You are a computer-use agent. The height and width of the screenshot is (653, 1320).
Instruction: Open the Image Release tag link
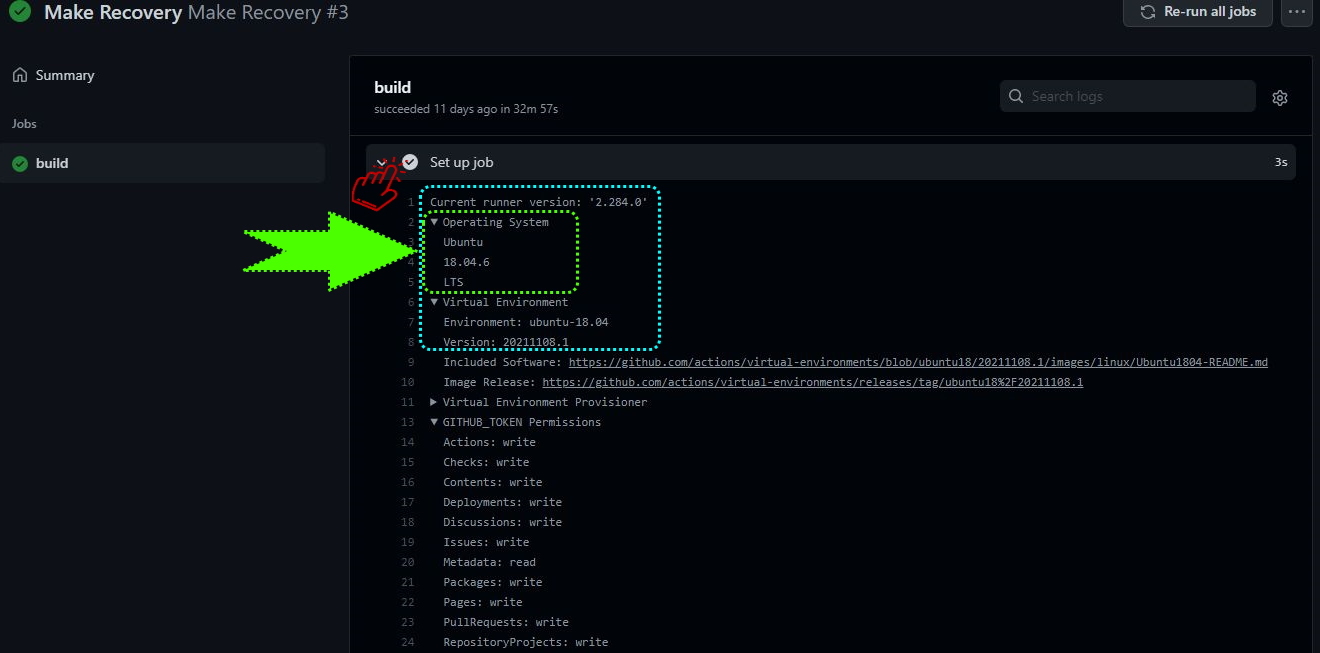[x=812, y=382]
